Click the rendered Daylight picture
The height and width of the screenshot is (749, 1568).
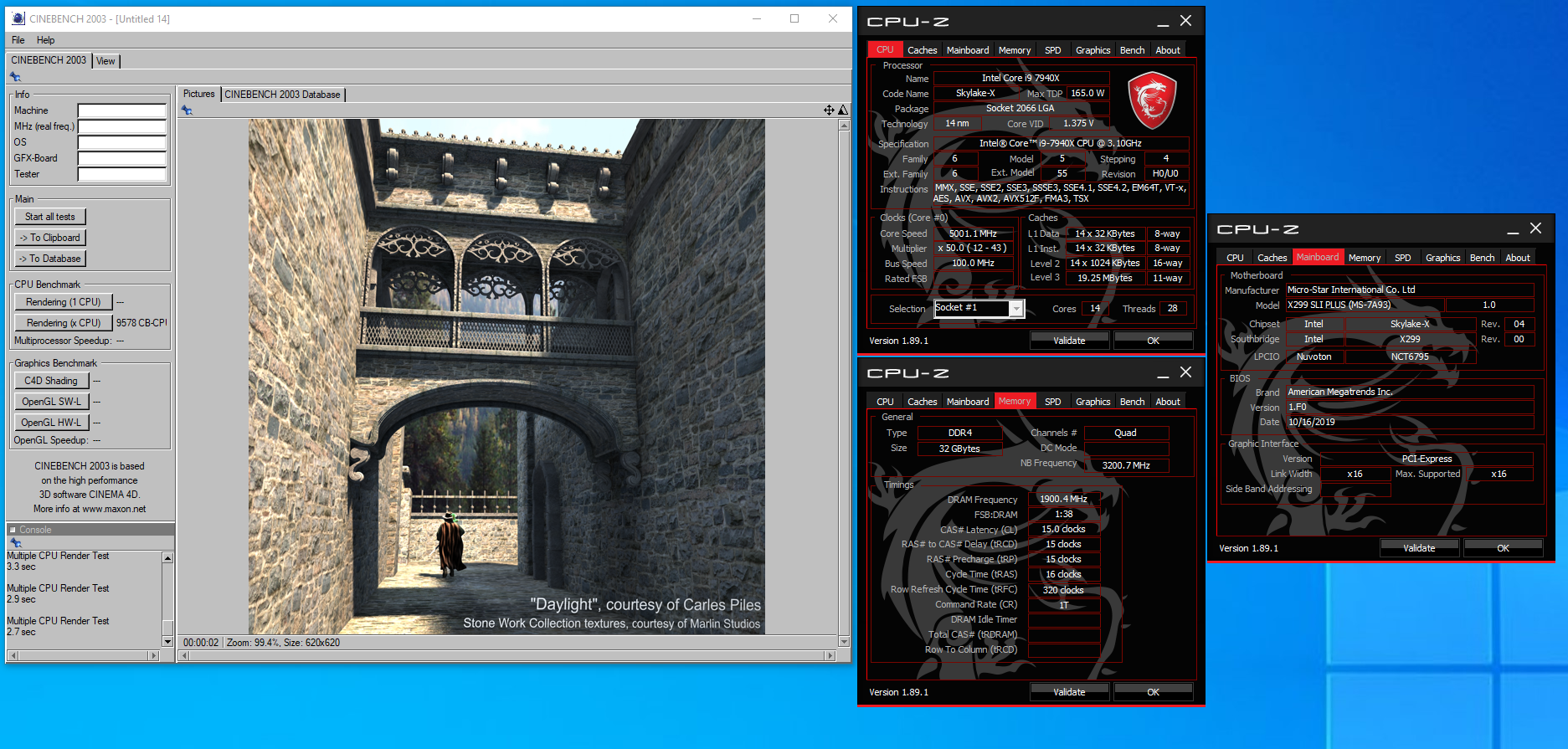pyautogui.click(x=506, y=377)
